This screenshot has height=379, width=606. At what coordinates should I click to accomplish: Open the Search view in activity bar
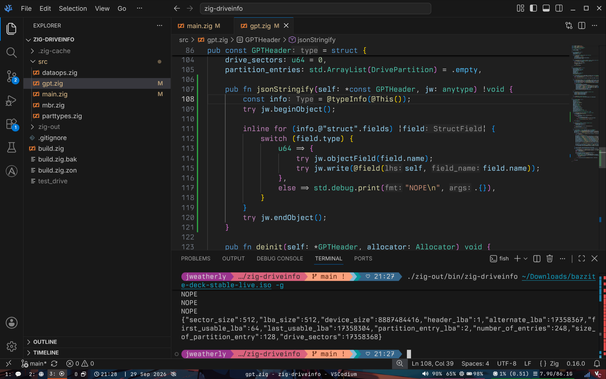pyautogui.click(x=11, y=52)
